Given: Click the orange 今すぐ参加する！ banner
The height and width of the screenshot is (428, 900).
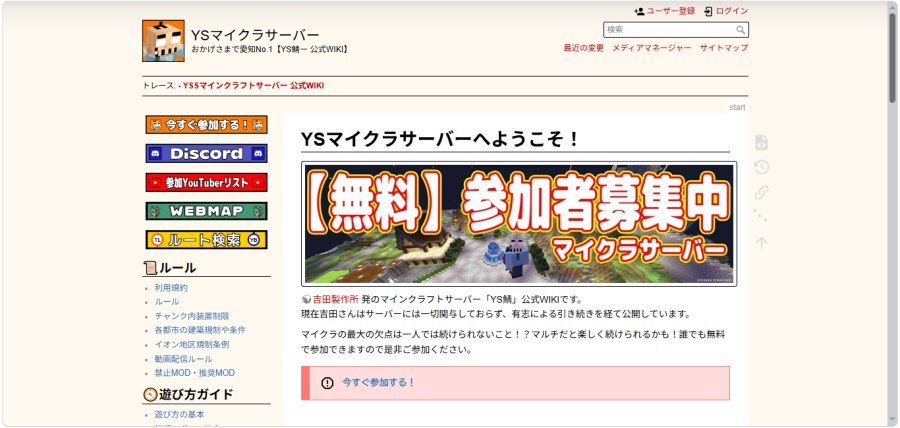Looking at the screenshot, I should [207, 124].
